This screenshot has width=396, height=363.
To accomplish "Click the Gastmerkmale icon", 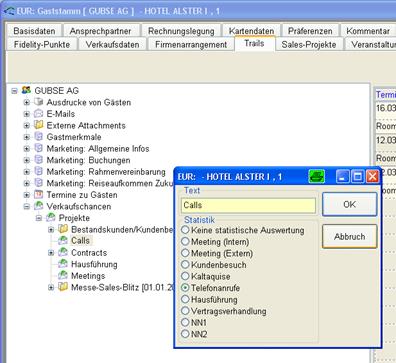I will [x=39, y=136].
